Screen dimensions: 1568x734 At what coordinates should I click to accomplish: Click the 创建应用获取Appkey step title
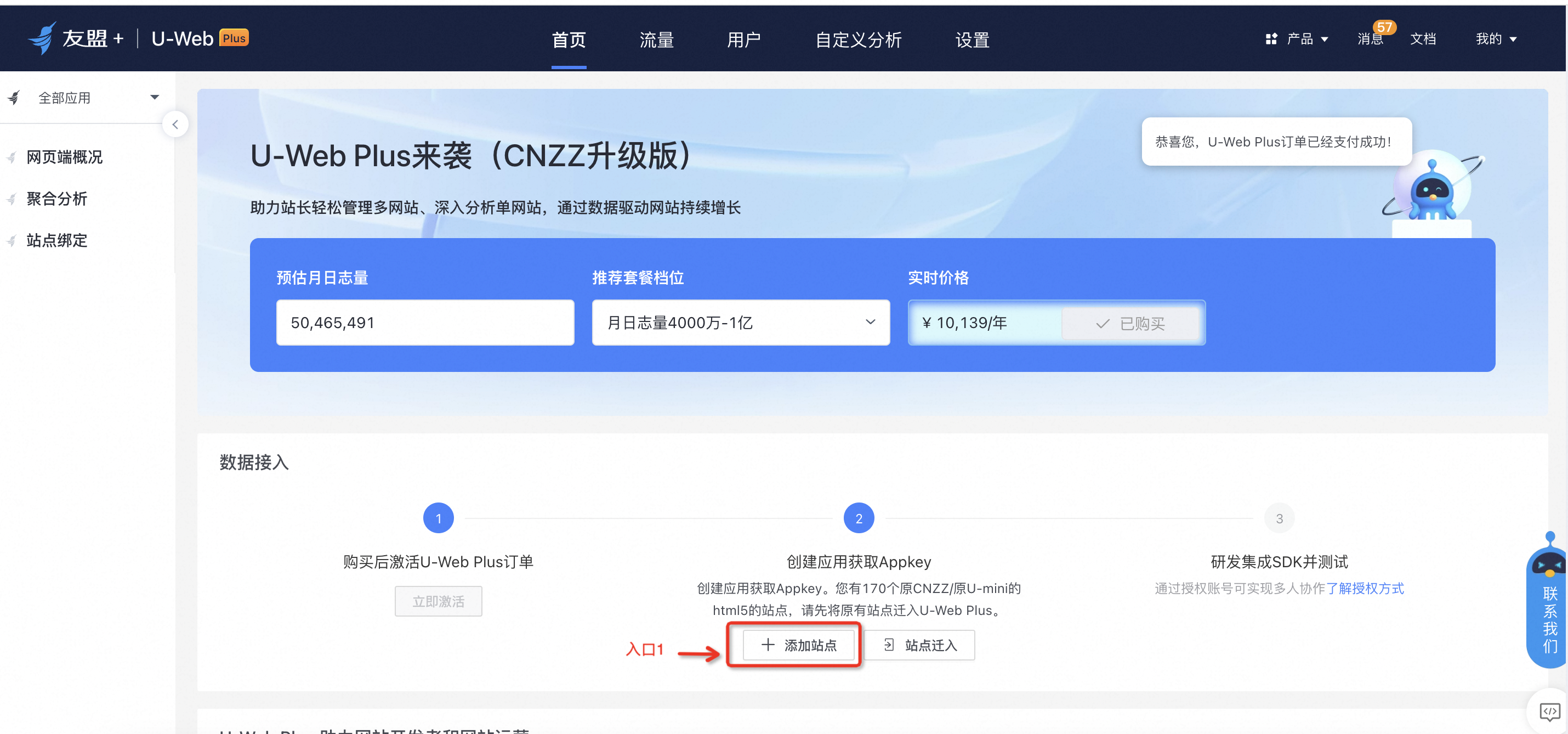(x=859, y=562)
